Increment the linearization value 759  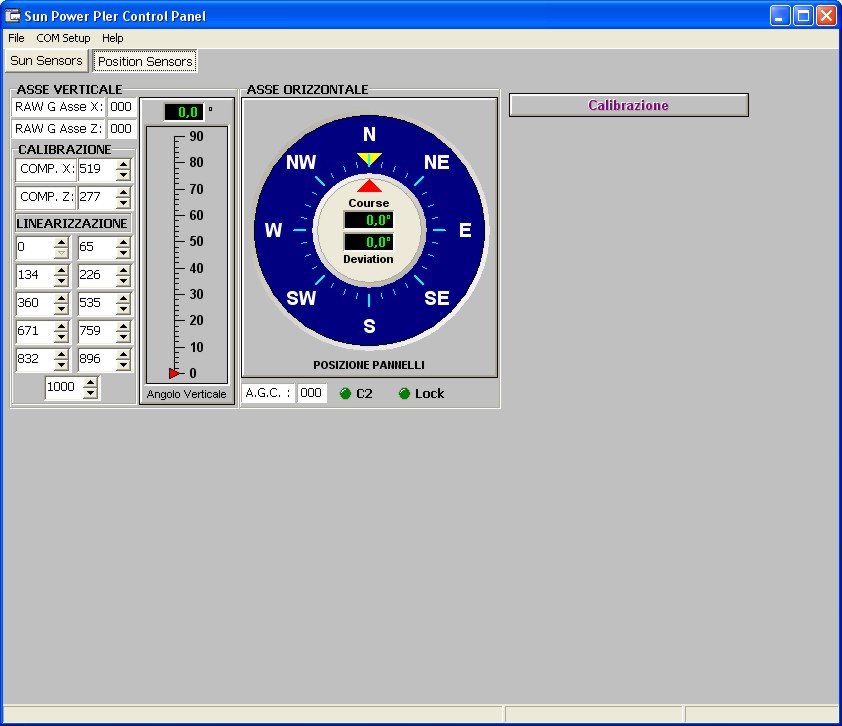(x=124, y=326)
